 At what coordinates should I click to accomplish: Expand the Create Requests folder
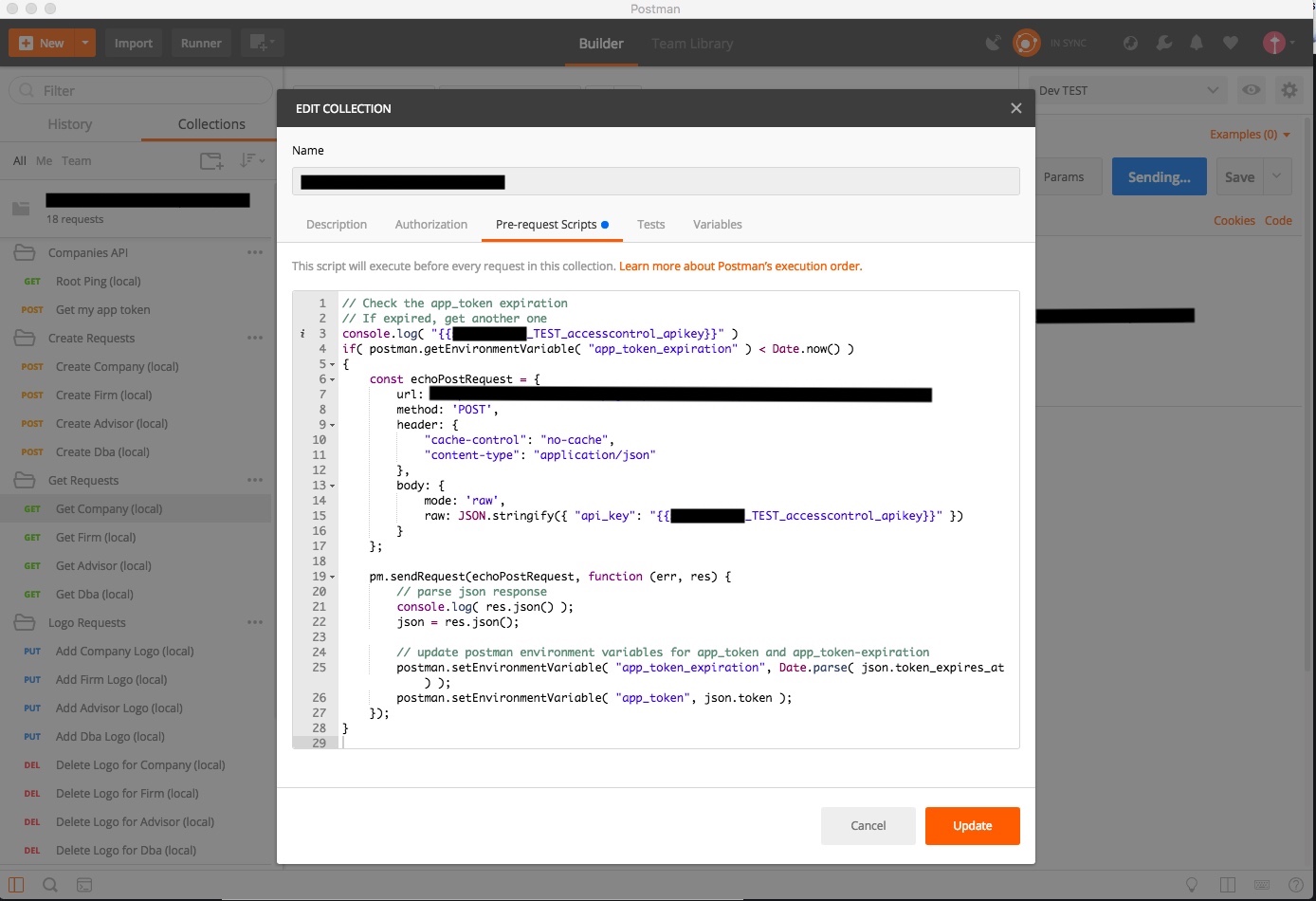pyautogui.click(x=91, y=339)
